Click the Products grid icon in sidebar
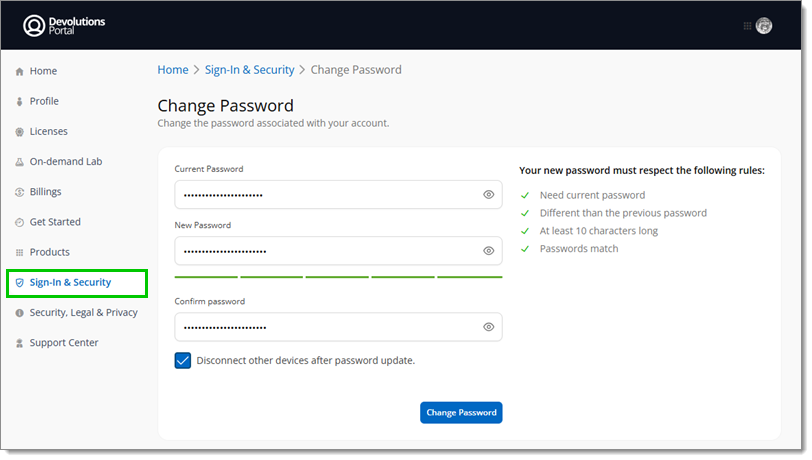This screenshot has height=460, width=812. (x=20, y=252)
